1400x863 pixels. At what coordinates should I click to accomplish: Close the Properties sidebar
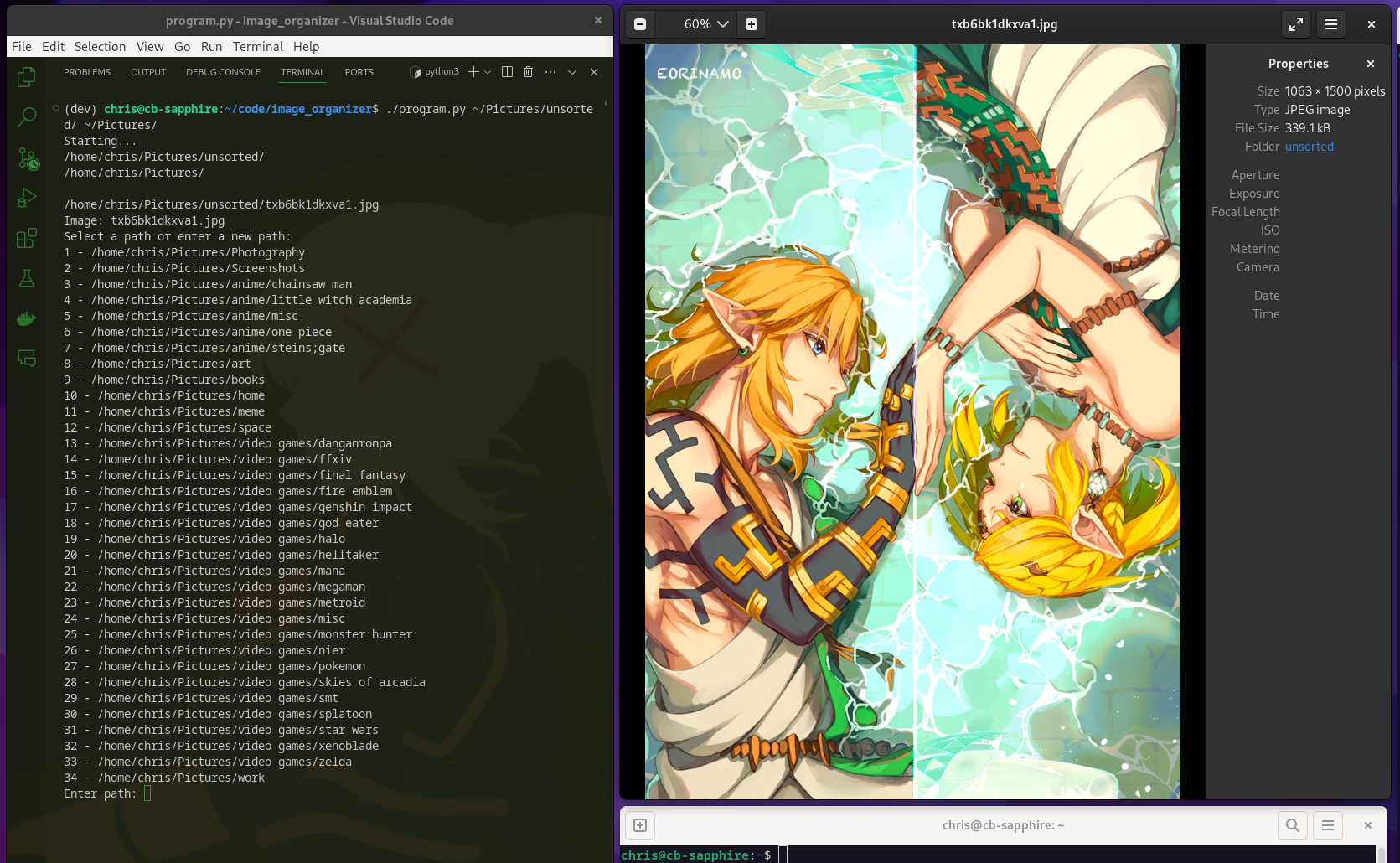(x=1371, y=64)
